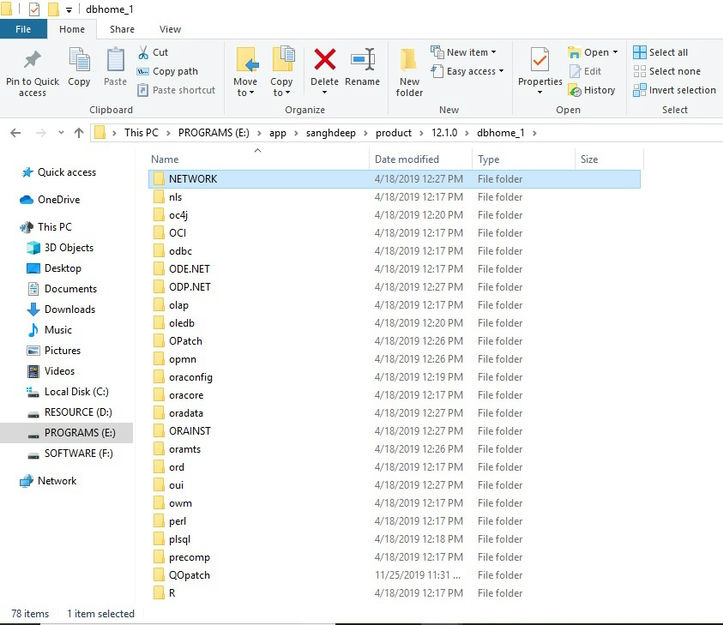Click Select none in the ribbon
The height and width of the screenshot is (625, 723).
[x=667, y=71]
